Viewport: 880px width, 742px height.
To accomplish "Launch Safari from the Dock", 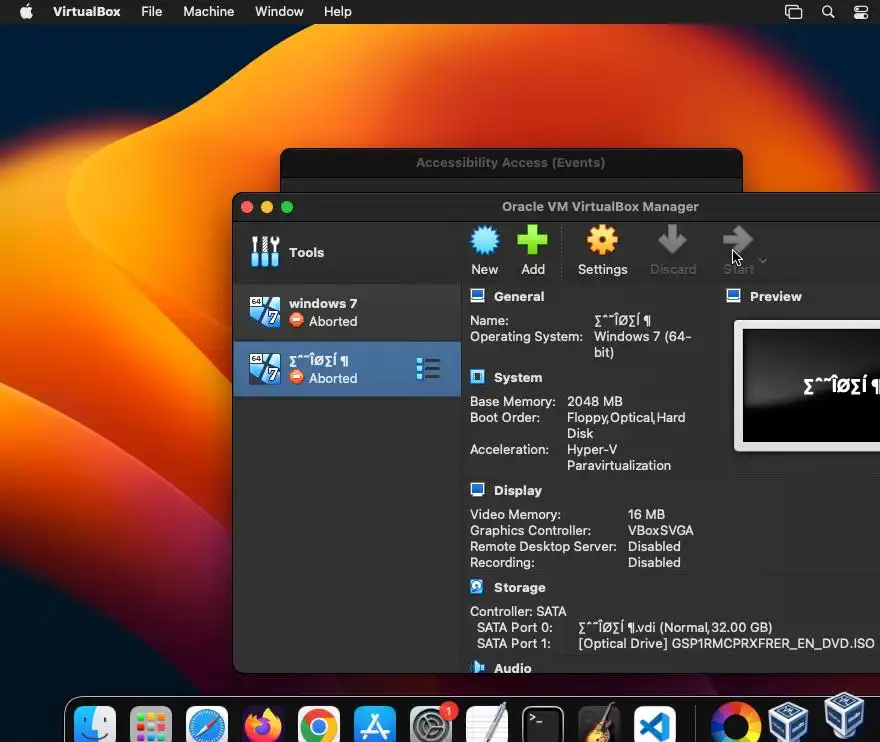I will pos(207,724).
